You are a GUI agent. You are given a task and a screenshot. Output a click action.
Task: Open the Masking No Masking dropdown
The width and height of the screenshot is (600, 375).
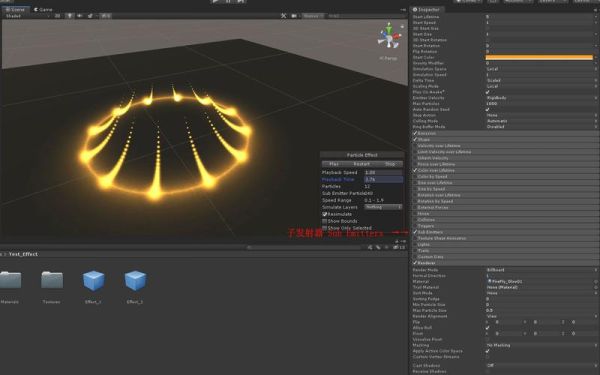(x=541, y=345)
